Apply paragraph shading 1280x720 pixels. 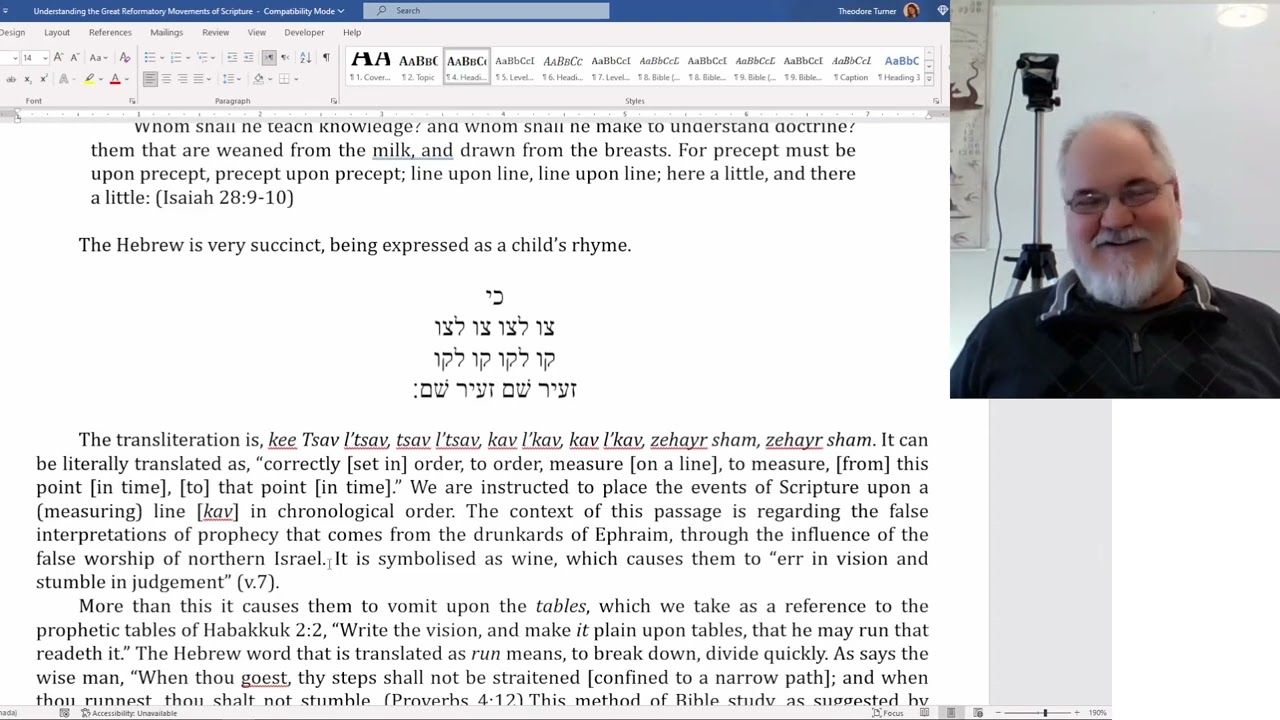point(258,79)
